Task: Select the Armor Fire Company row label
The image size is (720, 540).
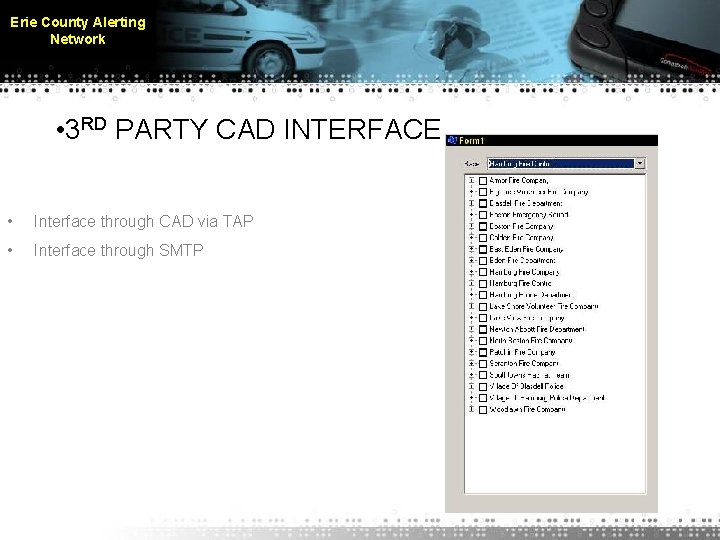Action: pyautogui.click(x=519, y=180)
